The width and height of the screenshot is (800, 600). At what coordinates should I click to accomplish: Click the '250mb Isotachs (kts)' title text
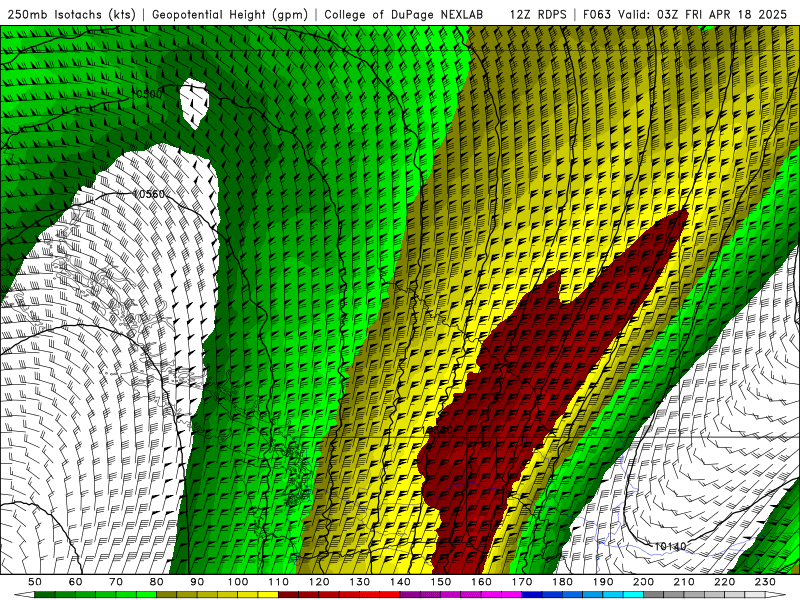pos(71,15)
